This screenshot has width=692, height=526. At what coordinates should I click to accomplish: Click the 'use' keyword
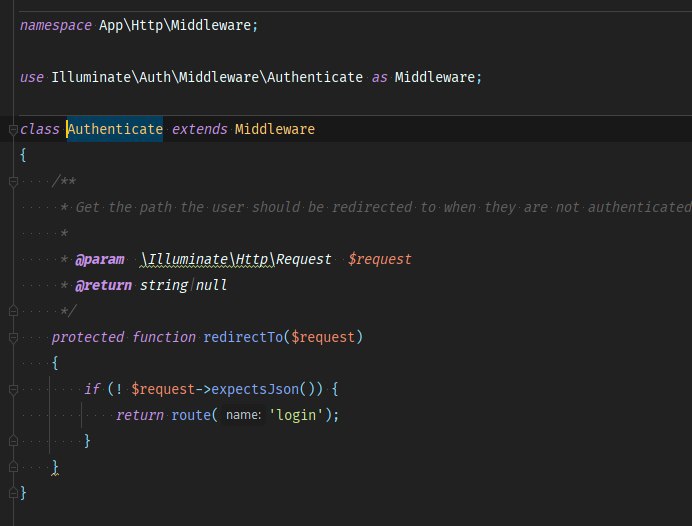(32, 77)
